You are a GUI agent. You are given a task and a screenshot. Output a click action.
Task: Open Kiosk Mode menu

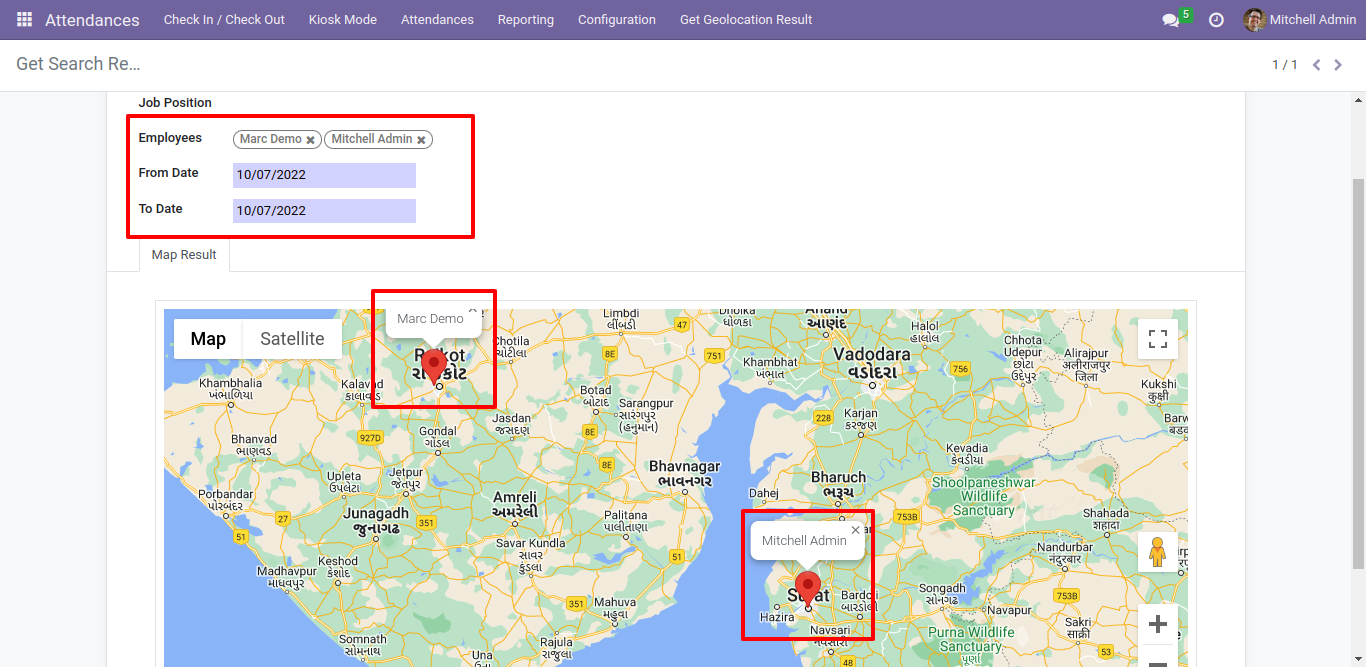click(x=343, y=20)
